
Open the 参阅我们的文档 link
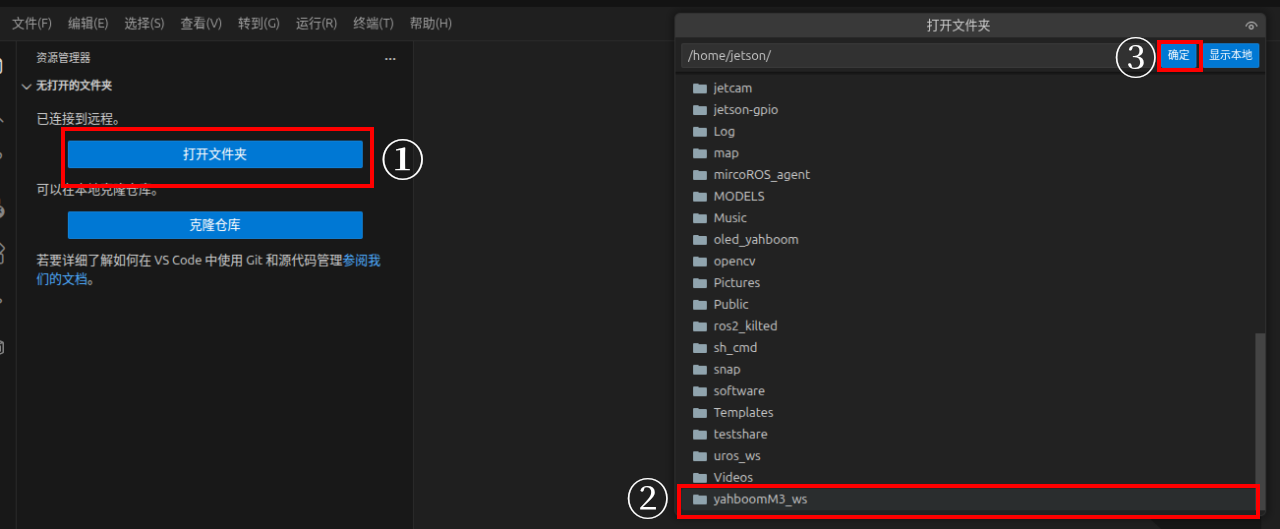(x=361, y=261)
